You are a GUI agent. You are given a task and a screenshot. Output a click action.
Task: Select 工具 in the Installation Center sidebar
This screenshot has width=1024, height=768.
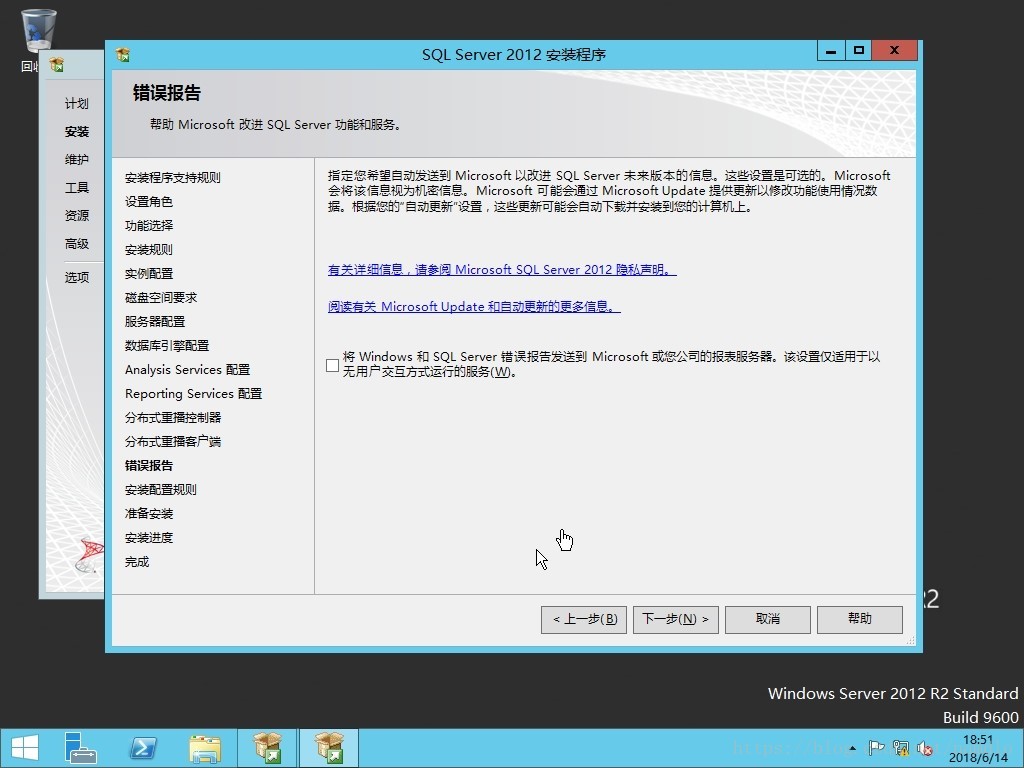(76, 187)
